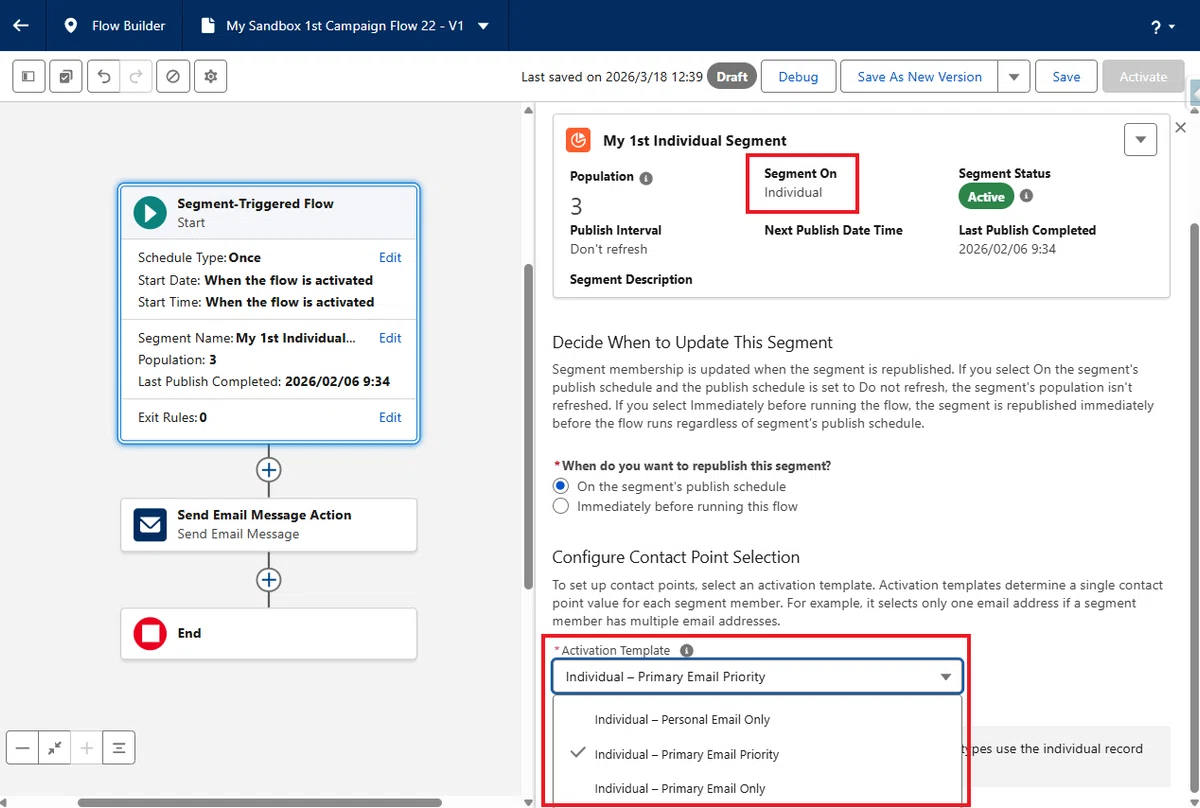Click the Draft status badge
Viewport: 1200px width, 808px height.
(732, 76)
